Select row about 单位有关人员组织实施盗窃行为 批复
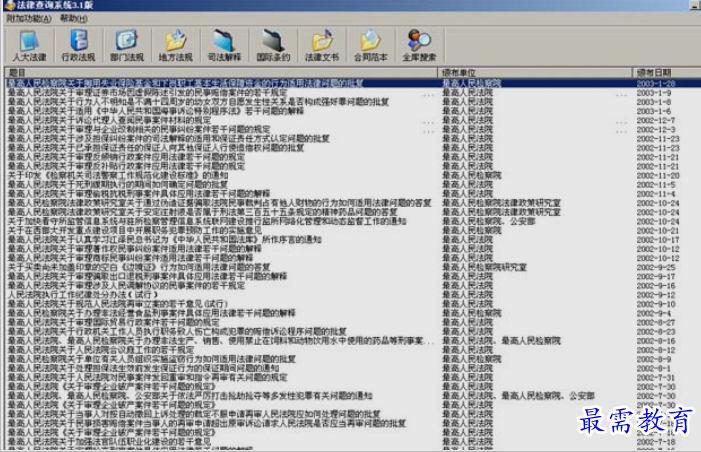The image size is (701, 452). [x=352, y=359]
